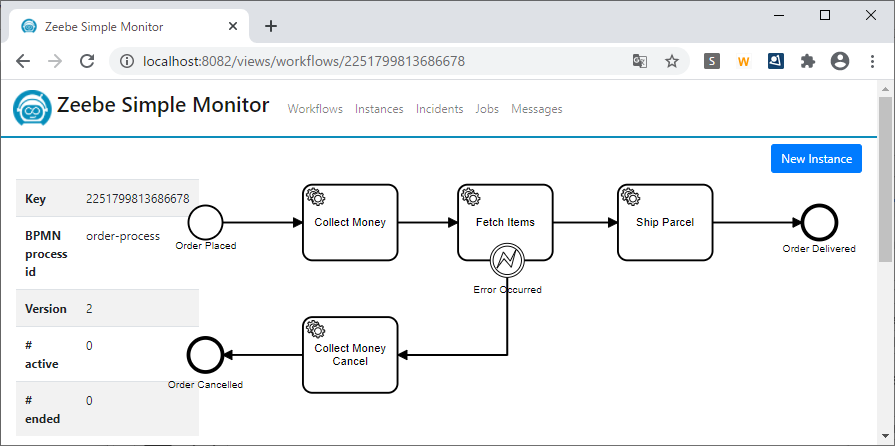The width and height of the screenshot is (895, 446).
Task: Click the Order Cancelled label text
Action: pos(205,385)
